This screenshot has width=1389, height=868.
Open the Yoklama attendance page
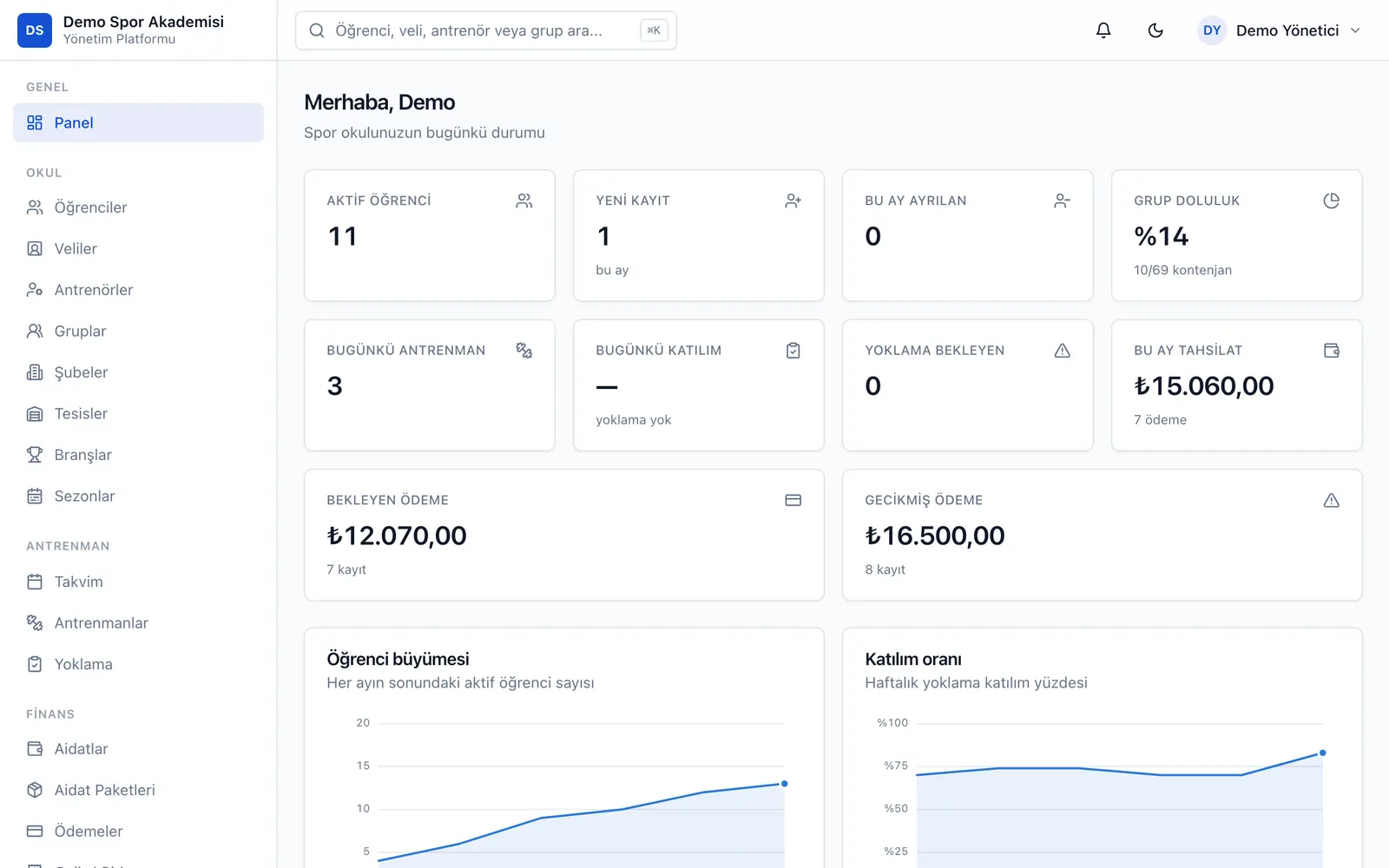click(x=139, y=664)
